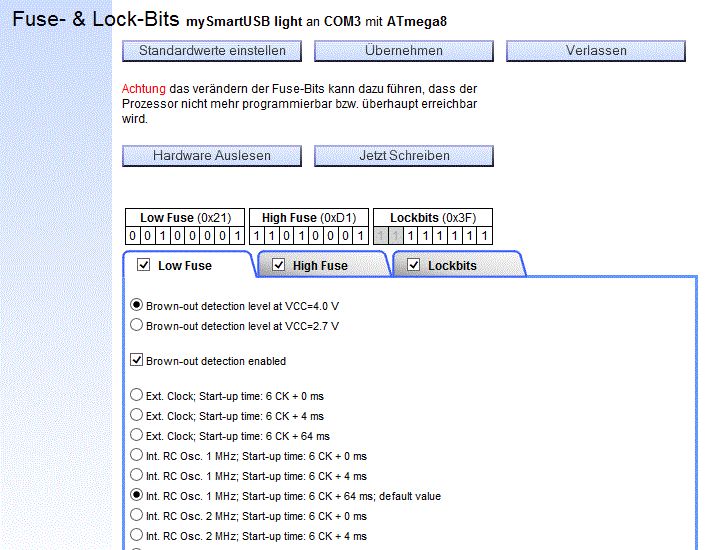Uncheck Brown-out detection enabled

[137, 360]
